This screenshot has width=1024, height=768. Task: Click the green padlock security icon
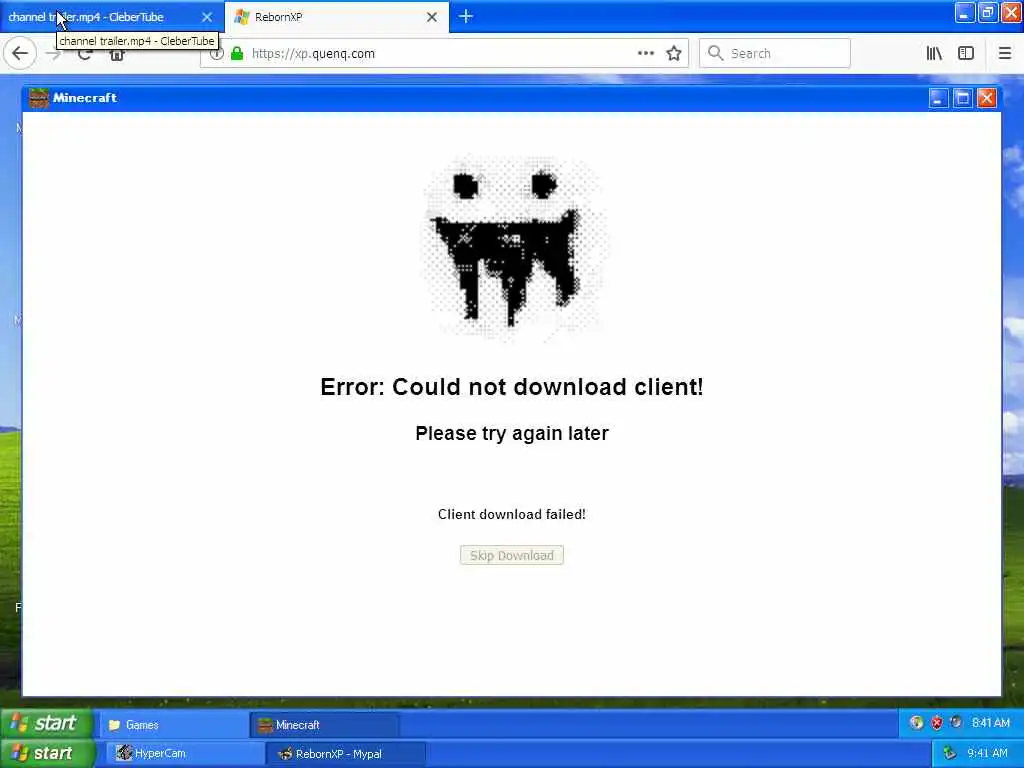[237, 54]
